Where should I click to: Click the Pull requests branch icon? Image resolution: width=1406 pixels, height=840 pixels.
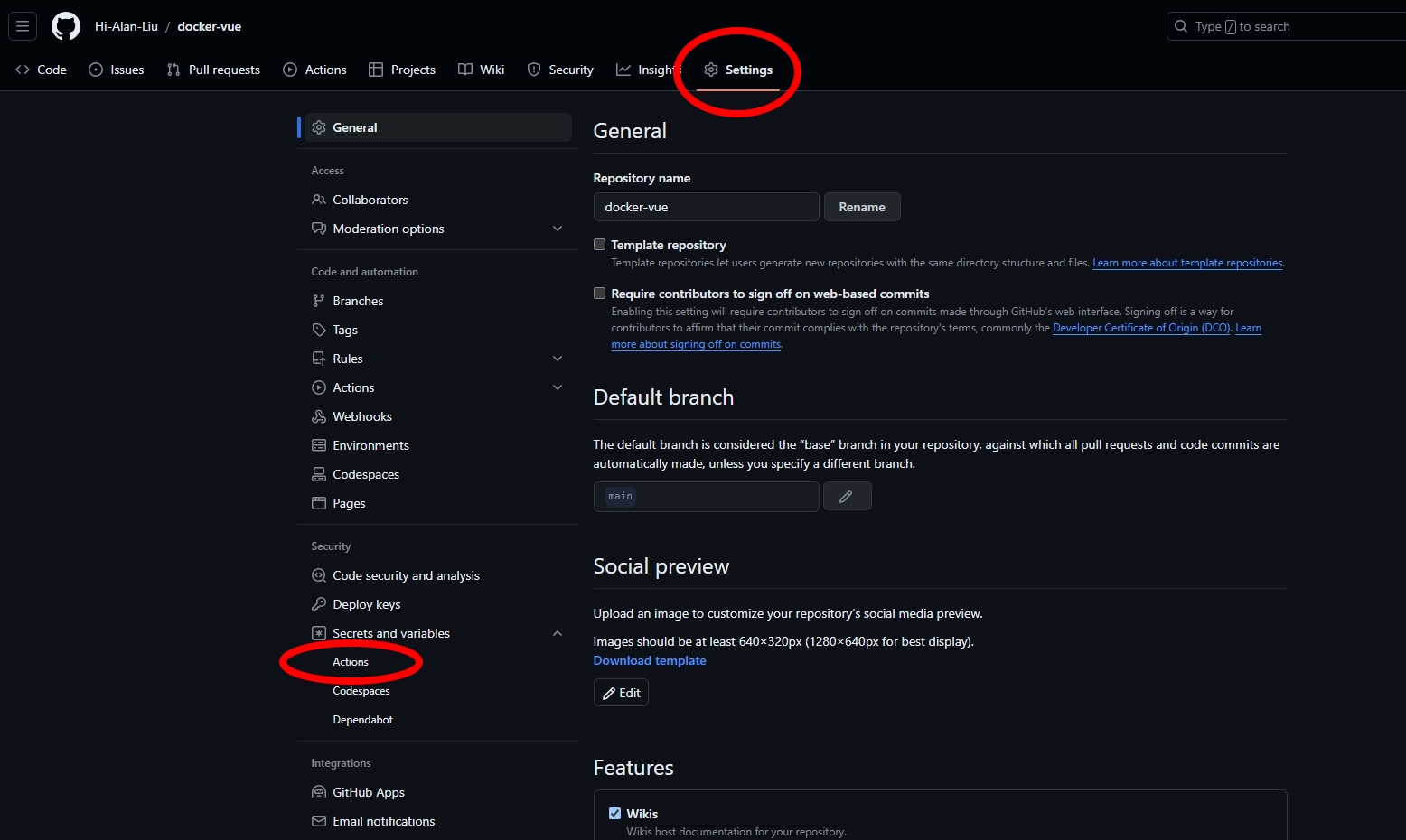click(x=173, y=70)
